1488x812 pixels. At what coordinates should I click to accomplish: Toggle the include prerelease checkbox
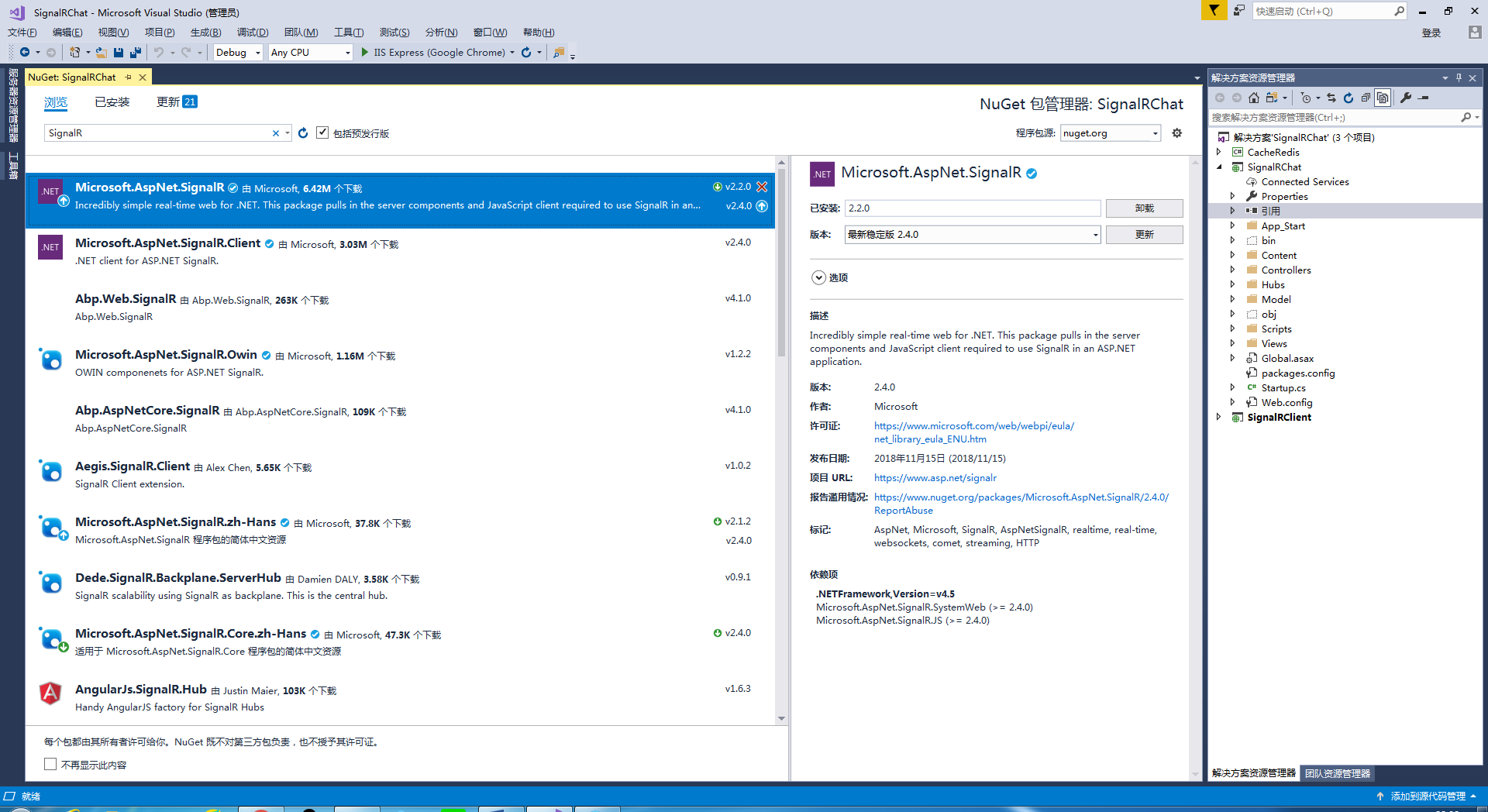(x=322, y=132)
